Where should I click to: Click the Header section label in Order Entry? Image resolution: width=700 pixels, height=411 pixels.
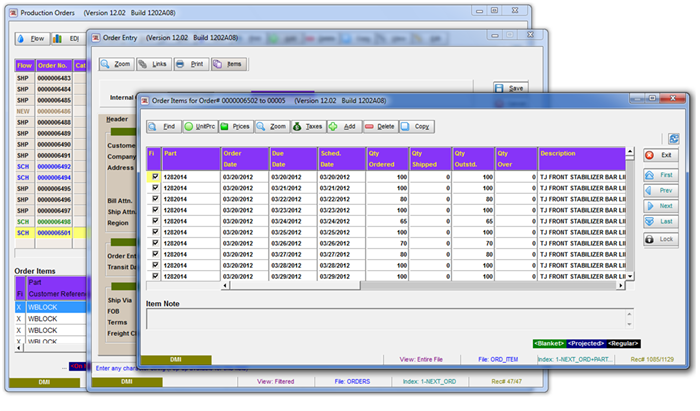click(x=117, y=119)
